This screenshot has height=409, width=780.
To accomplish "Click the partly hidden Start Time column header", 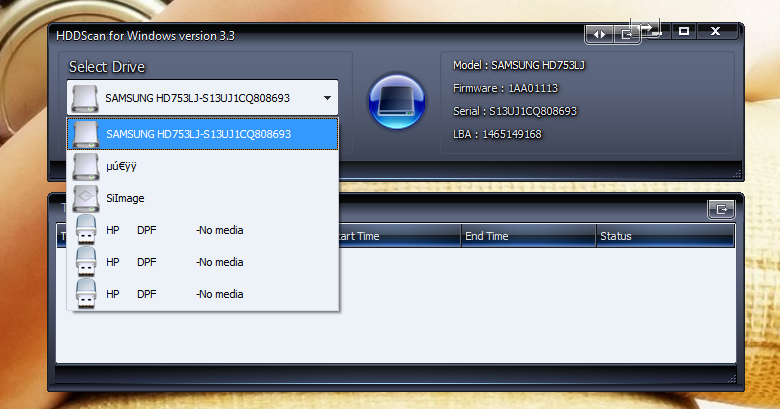I will pyautogui.click(x=399, y=236).
